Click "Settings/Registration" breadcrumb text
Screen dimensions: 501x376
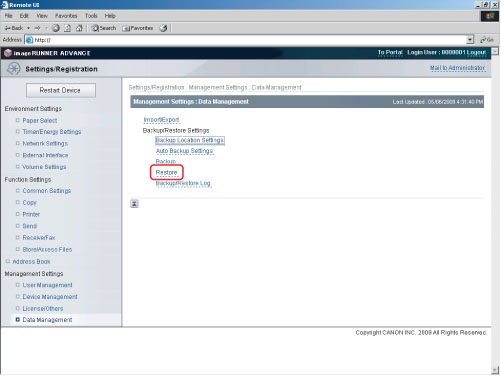156,87
